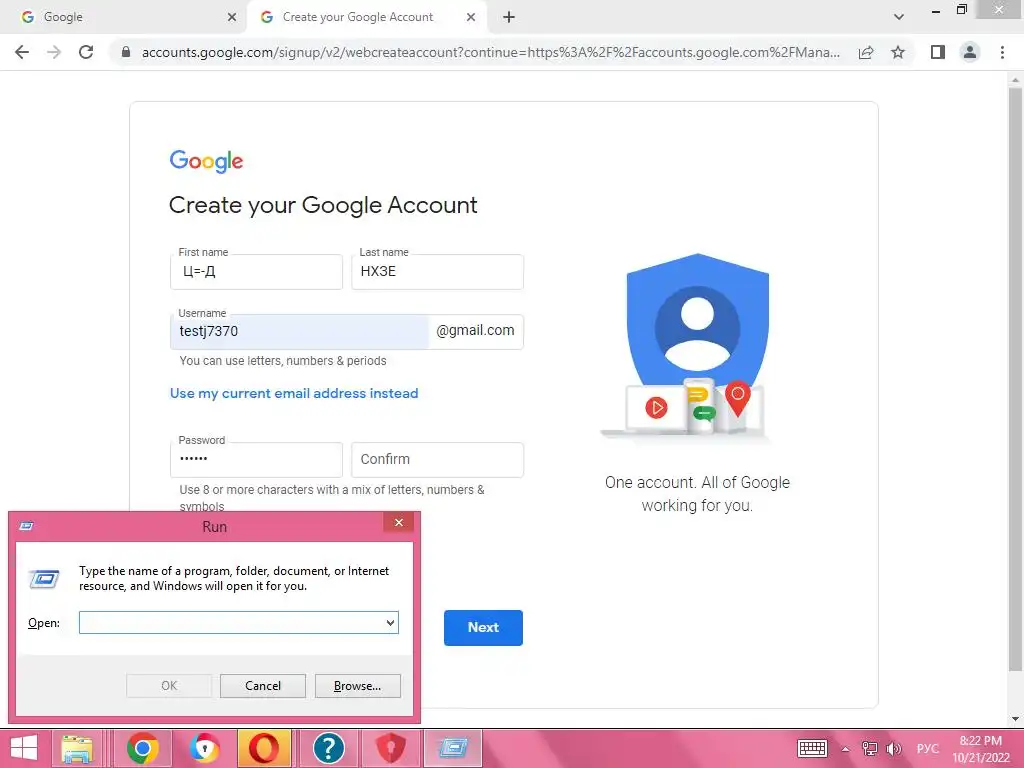View site info via the lock icon
Screen dimensions: 1024x768
click(126, 52)
